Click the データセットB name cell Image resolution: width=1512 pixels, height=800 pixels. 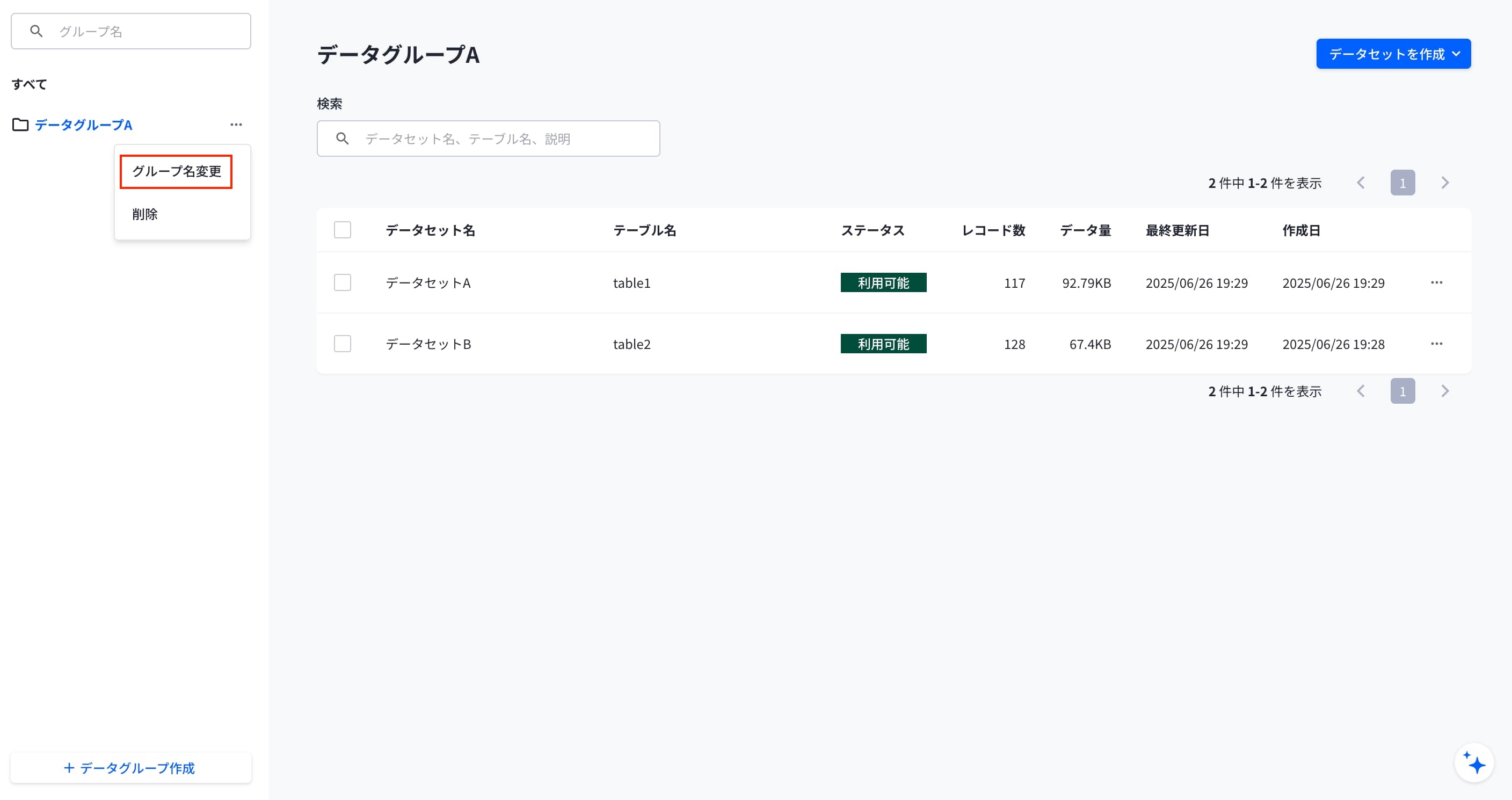tap(428, 344)
